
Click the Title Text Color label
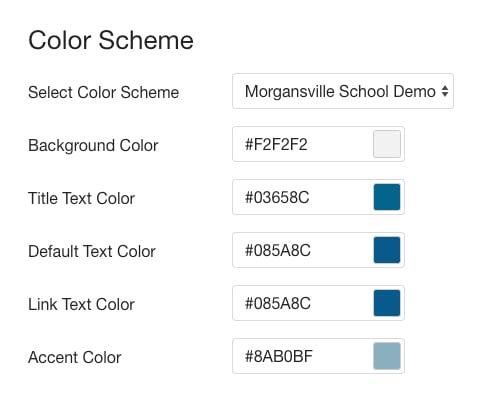[82, 198]
